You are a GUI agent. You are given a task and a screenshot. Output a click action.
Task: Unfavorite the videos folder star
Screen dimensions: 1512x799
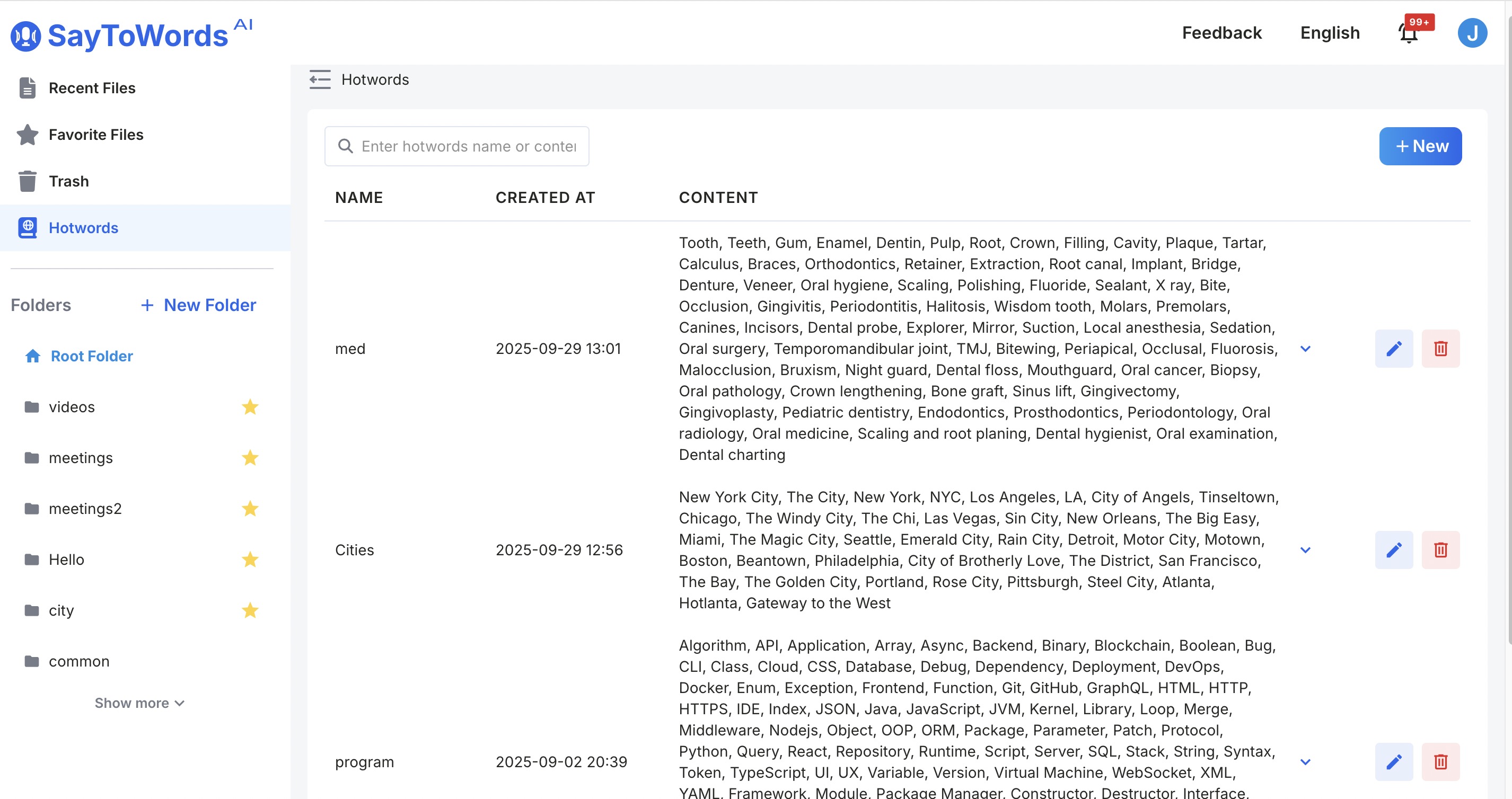pyautogui.click(x=250, y=406)
